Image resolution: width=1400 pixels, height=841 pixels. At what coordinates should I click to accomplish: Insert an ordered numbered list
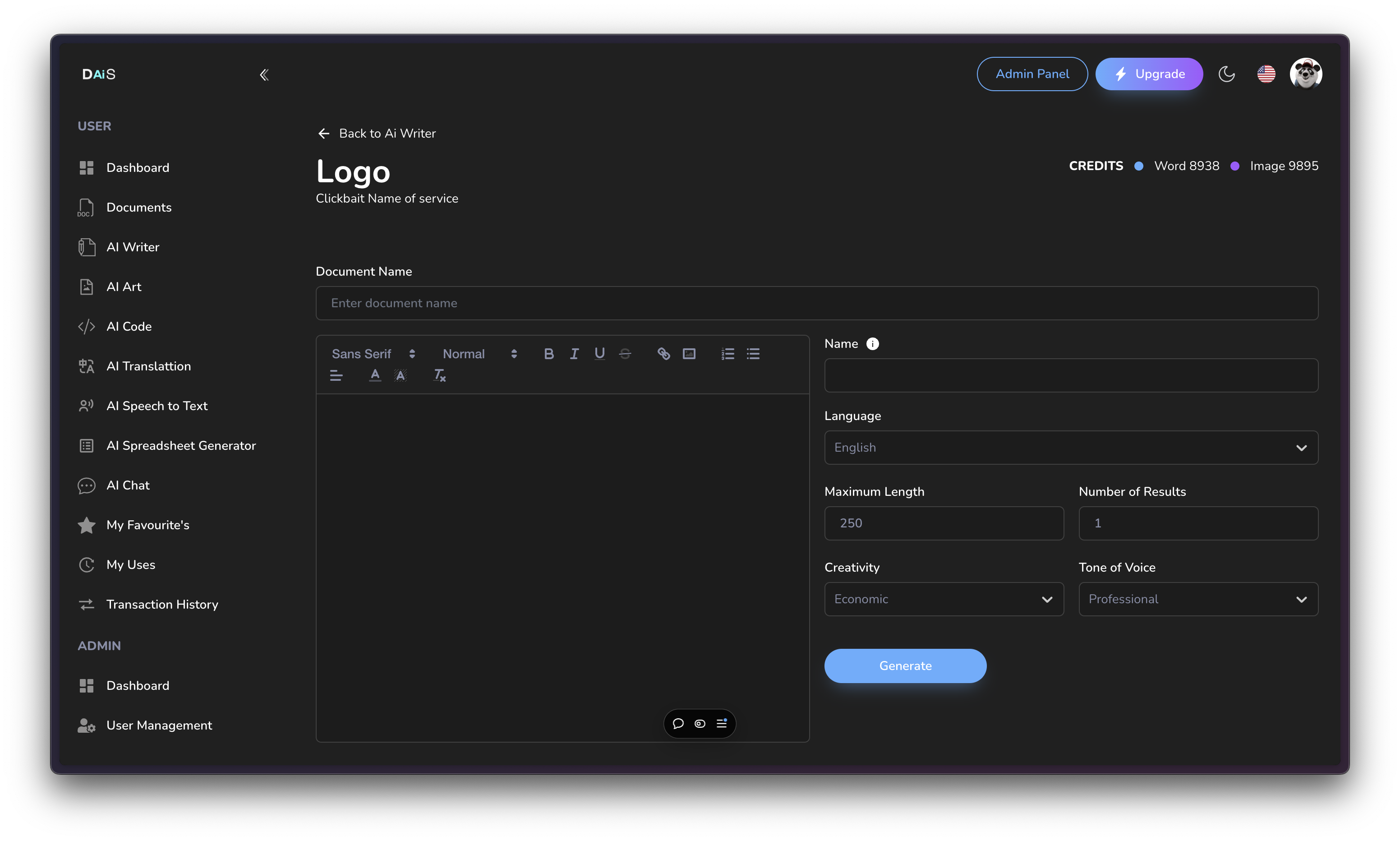[x=728, y=354]
